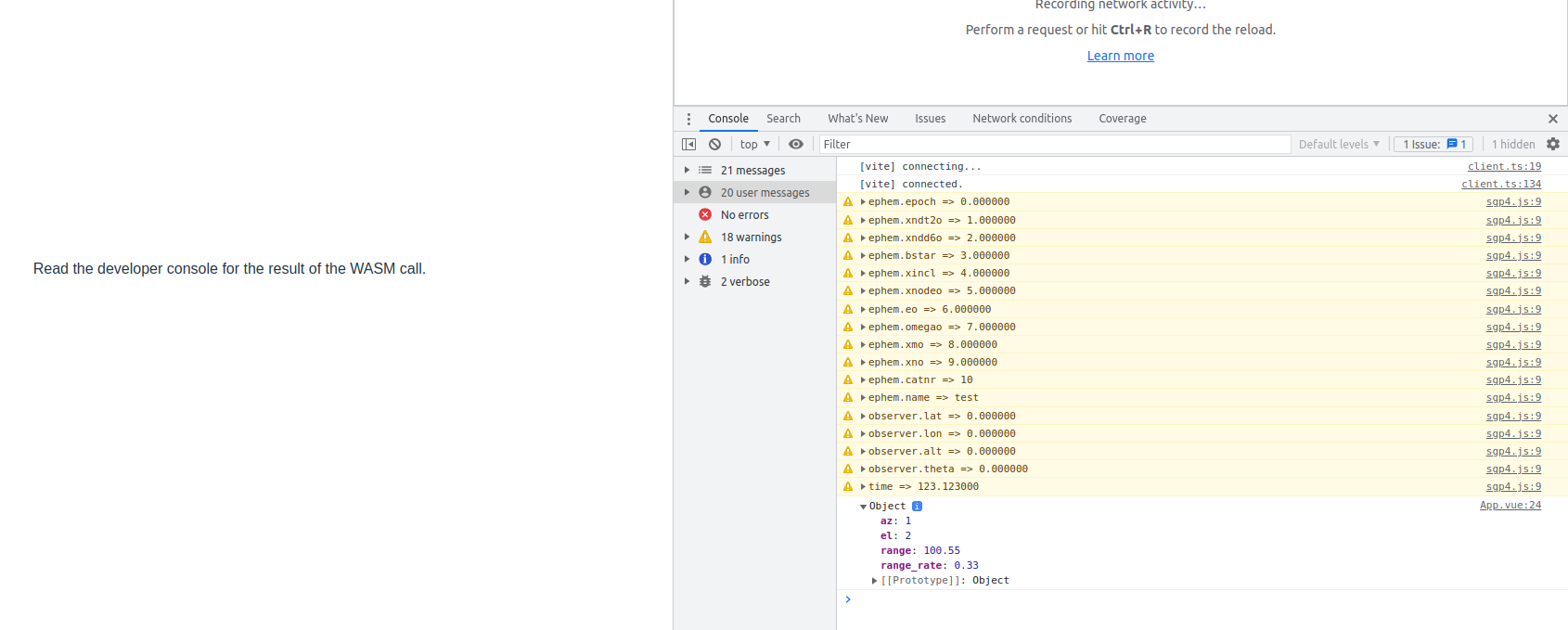
Task: Switch to the Network conditions tab
Action: point(1022,119)
